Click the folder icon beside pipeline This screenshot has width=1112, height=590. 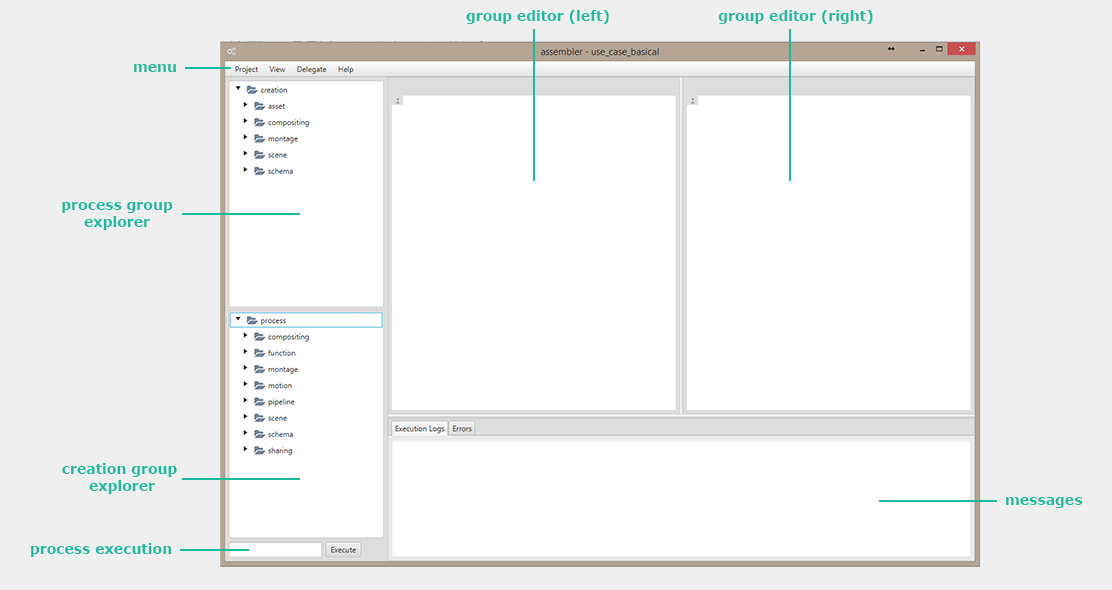(x=259, y=402)
